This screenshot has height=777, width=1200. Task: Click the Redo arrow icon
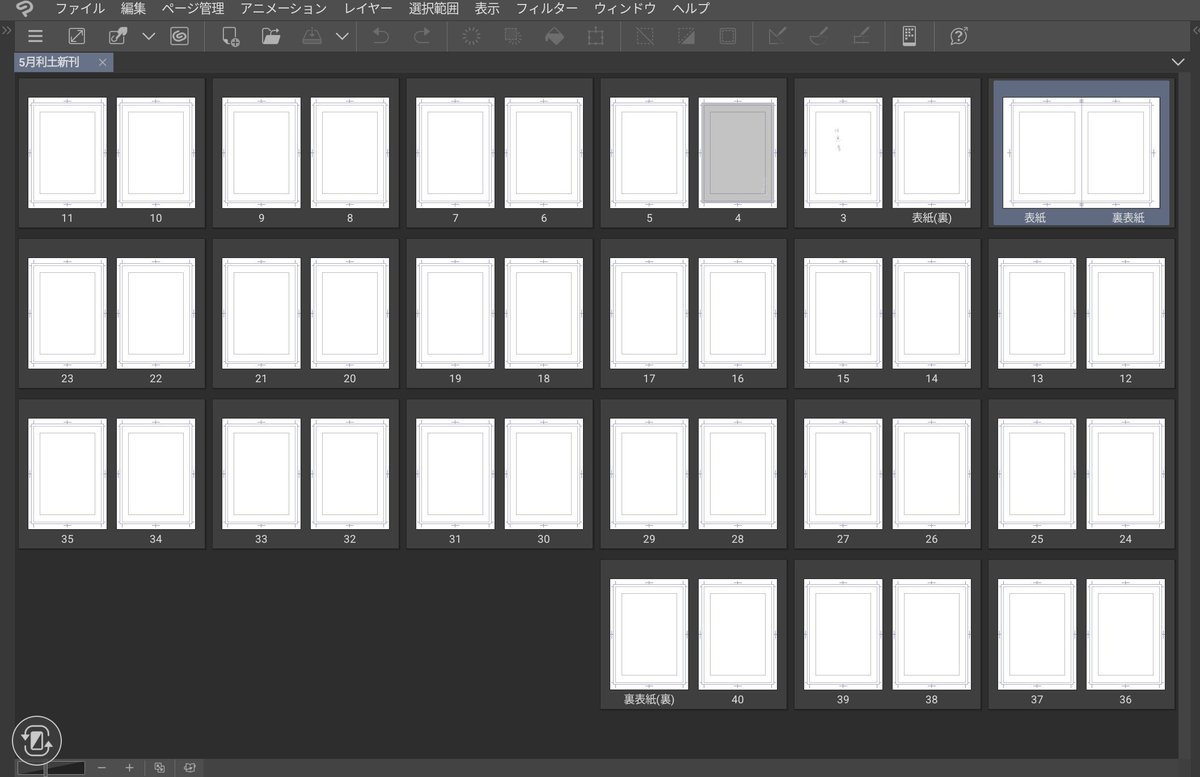pos(422,36)
